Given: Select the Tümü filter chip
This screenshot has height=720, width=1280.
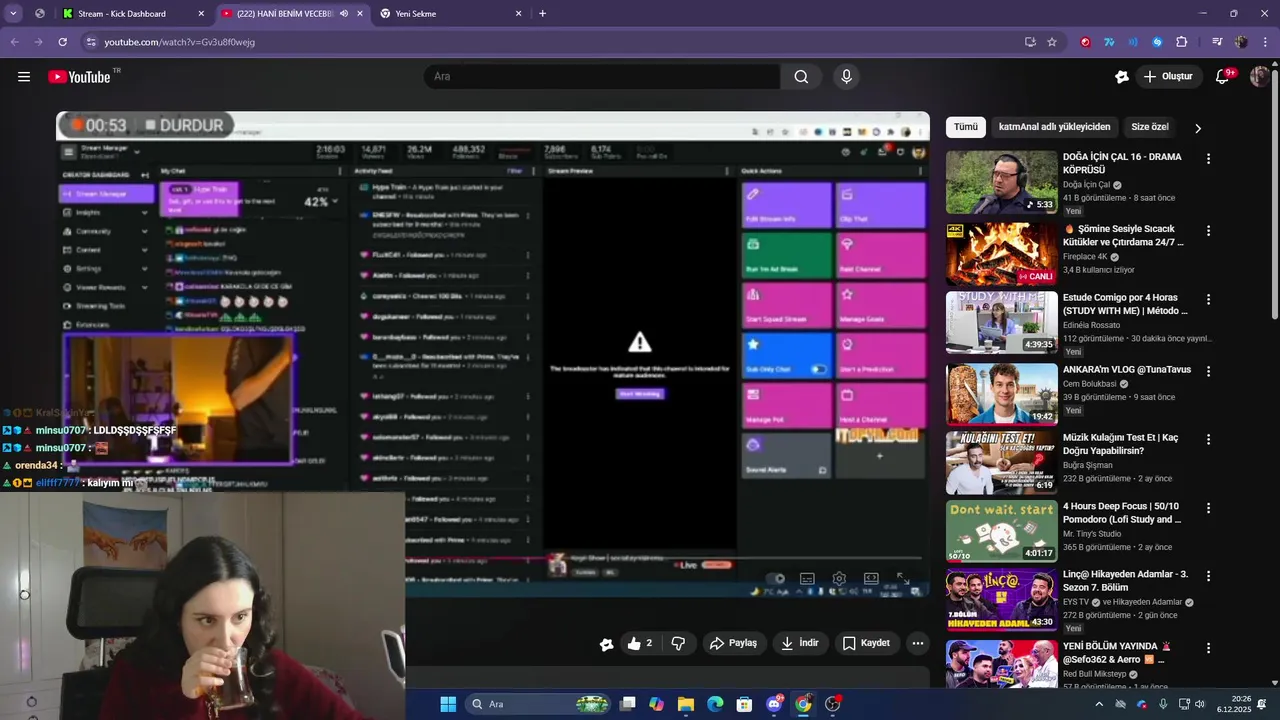Looking at the screenshot, I should coord(965,127).
